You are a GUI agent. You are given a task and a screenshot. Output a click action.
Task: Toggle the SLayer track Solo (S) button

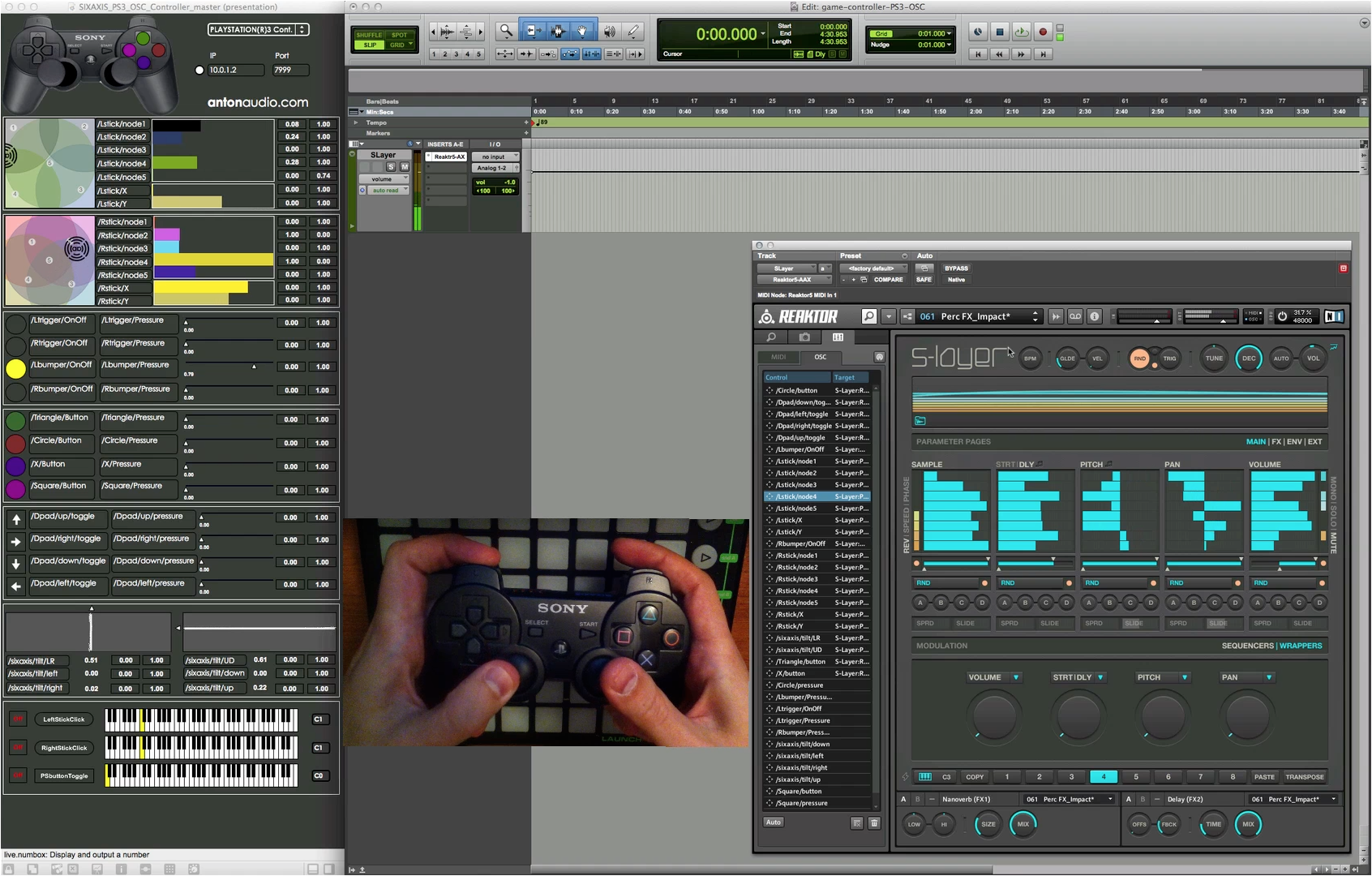391,166
